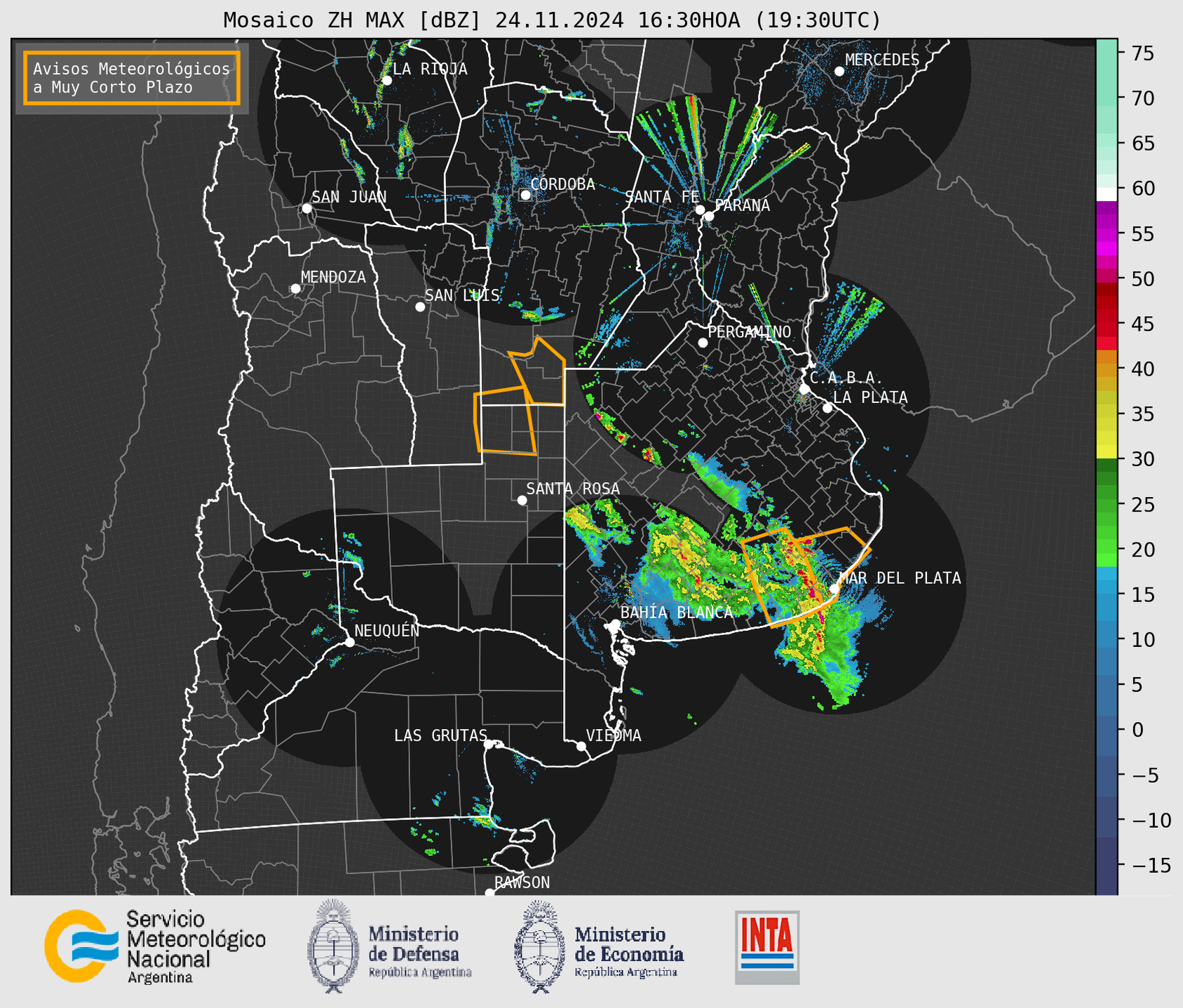Click the Servicio Meteorológico Nacional text
The width and height of the screenshot is (1183, 1008).
click(x=196, y=947)
